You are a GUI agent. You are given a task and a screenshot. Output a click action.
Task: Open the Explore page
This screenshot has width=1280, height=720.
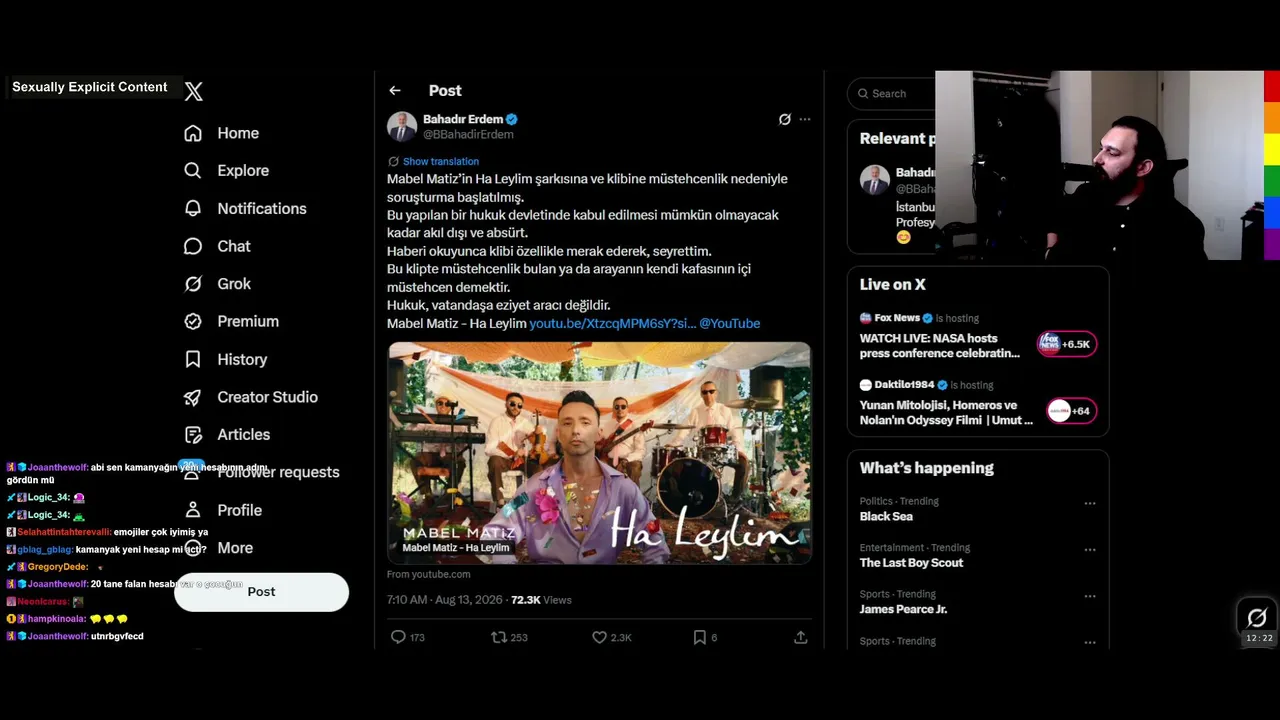[x=226, y=171]
